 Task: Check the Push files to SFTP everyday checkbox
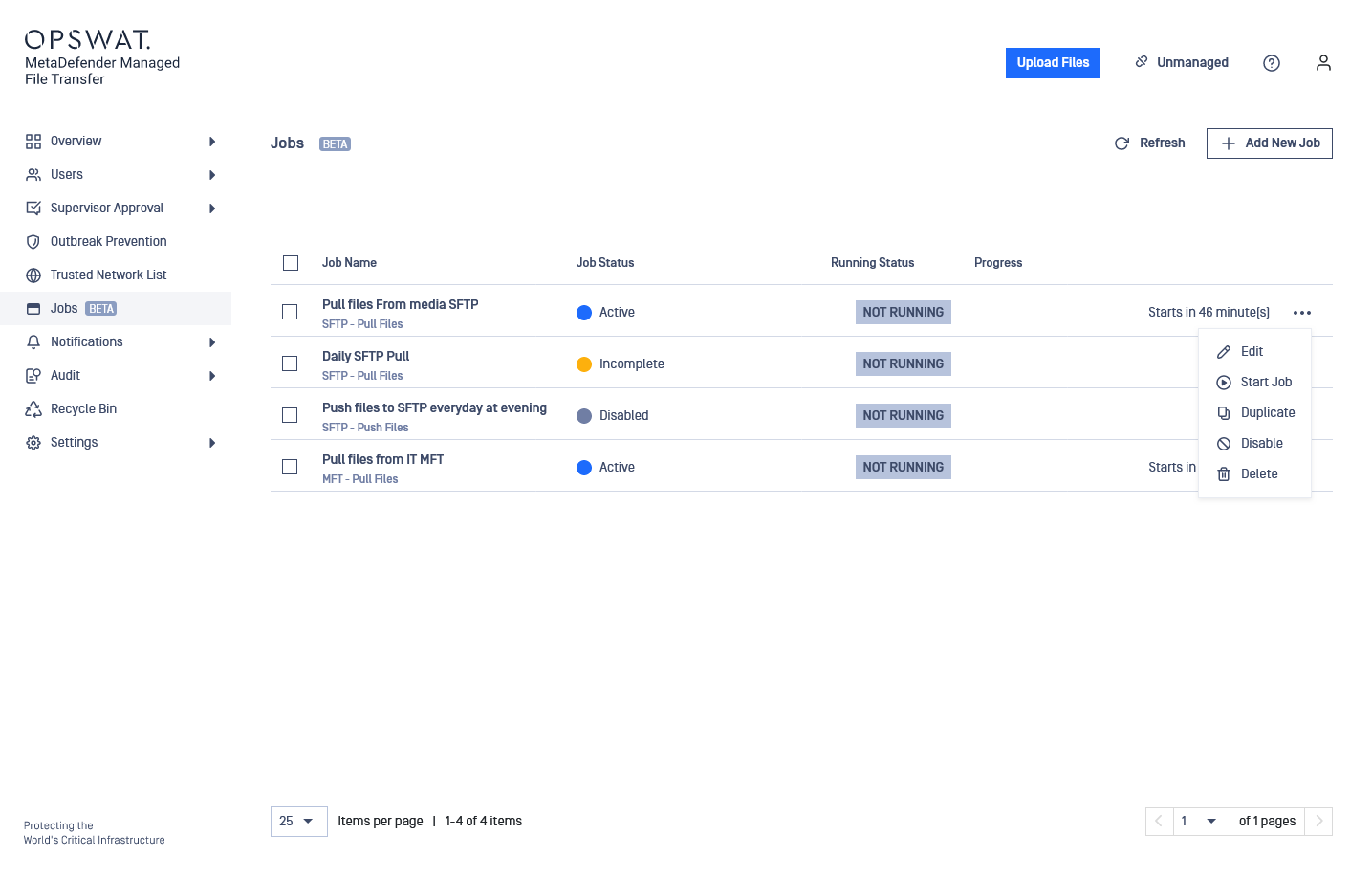pos(290,415)
